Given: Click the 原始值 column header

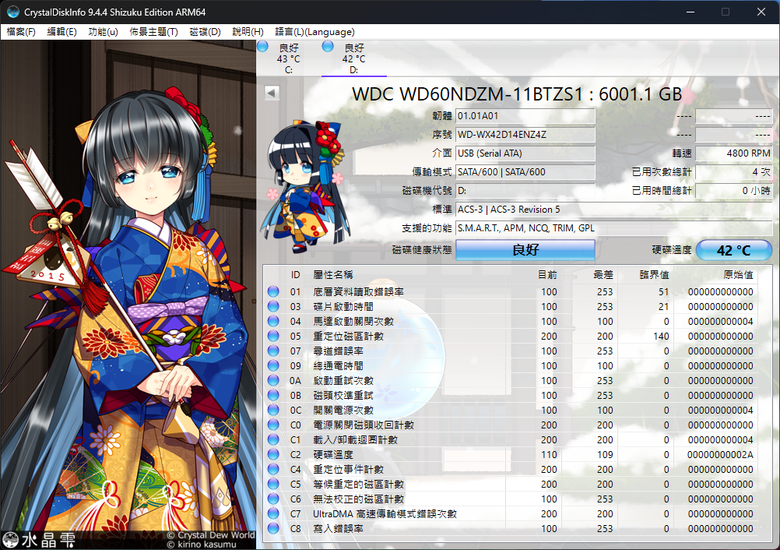Looking at the screenshot, I should click(738, 275).
